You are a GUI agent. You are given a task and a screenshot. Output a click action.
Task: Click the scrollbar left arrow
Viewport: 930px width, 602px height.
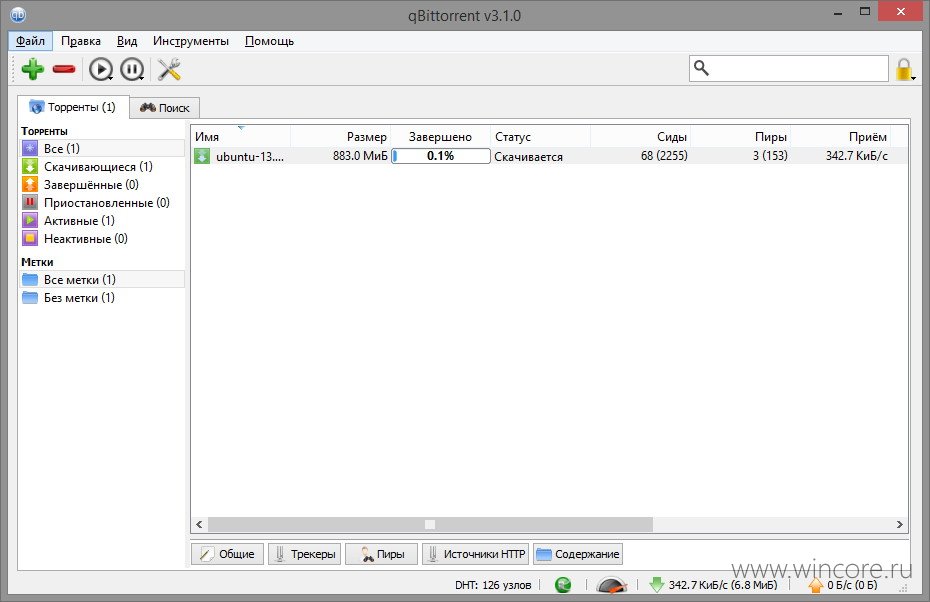click(199, 524)
